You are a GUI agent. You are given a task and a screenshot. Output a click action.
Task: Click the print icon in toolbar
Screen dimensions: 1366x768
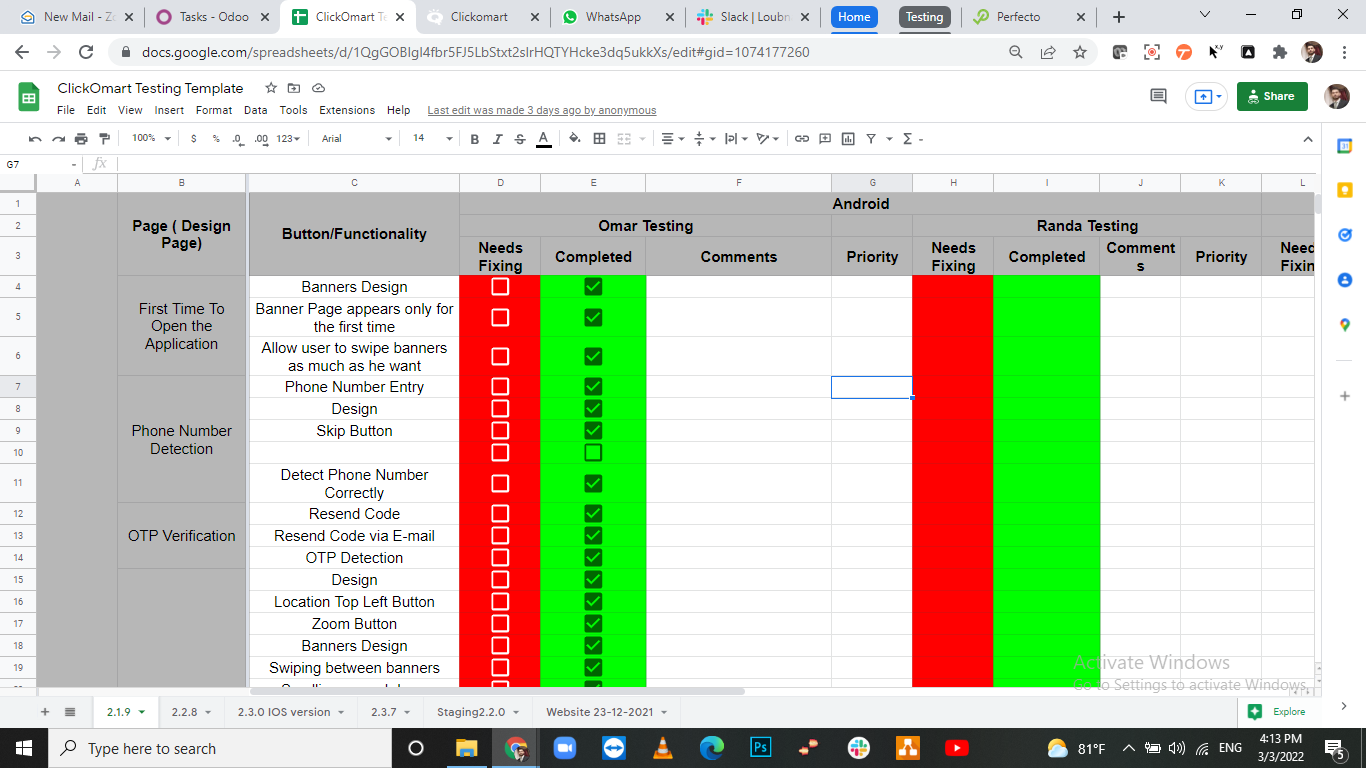[x=81, y=139]
